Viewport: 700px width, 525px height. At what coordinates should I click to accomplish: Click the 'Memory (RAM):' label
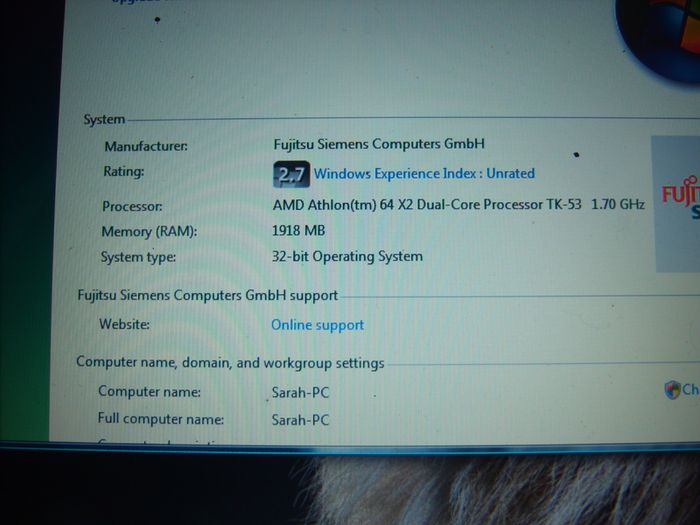click(x=149, y=232)
